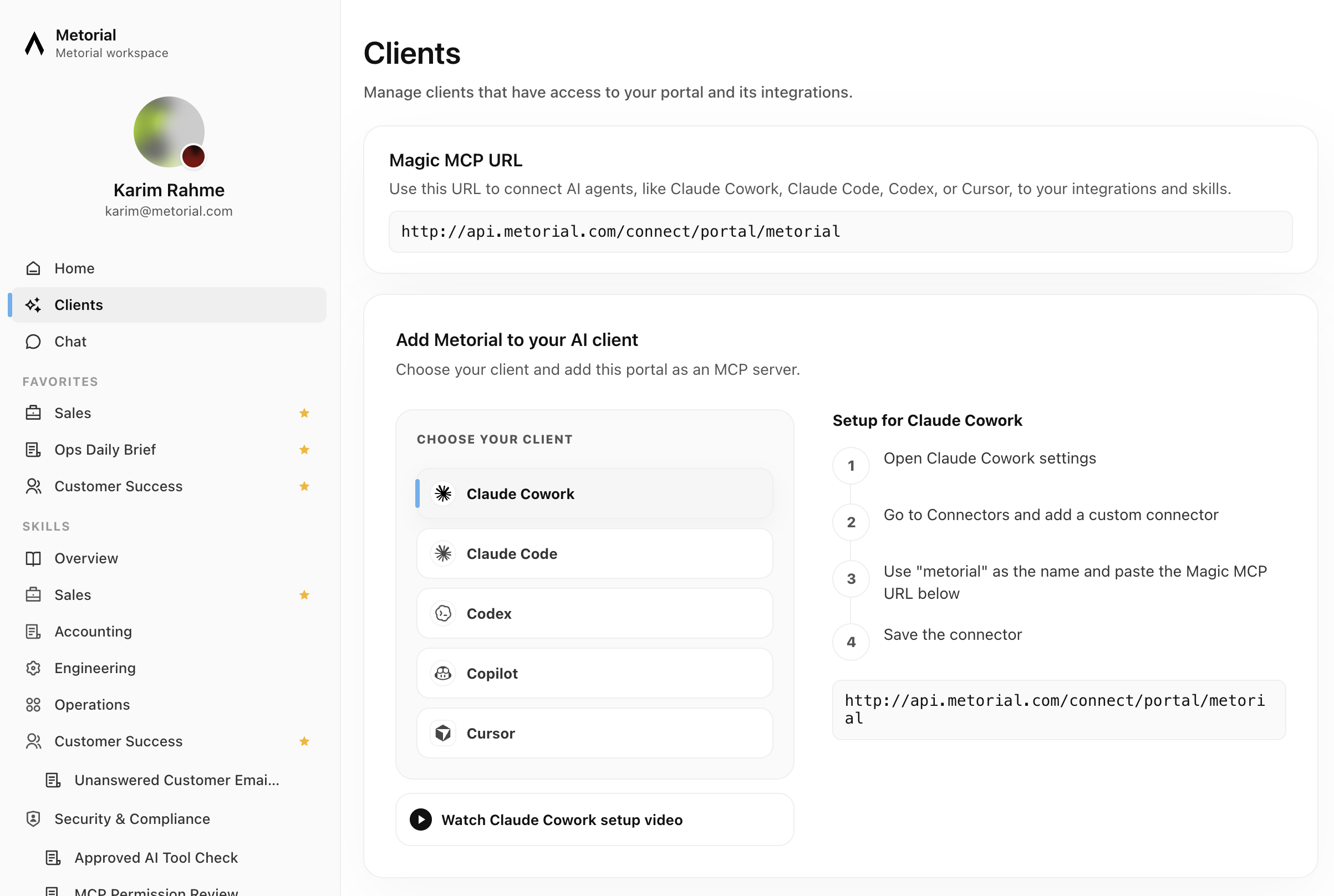
Task: Click the Overview book icon
Action: point(33,558)
